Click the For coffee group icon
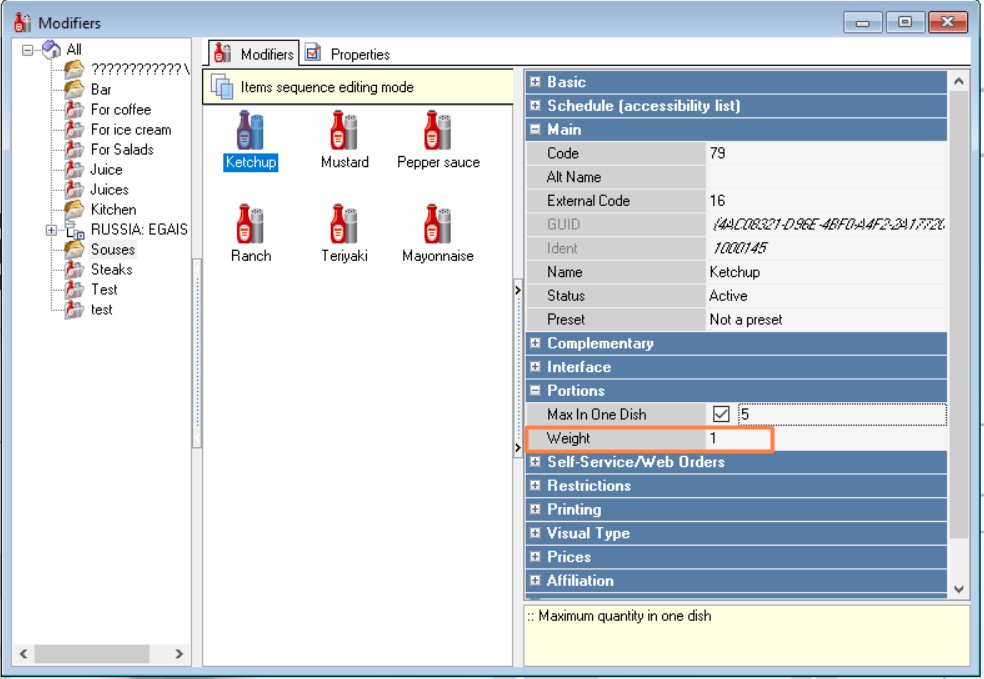Screen dimensions: 984x679 click(x=74, y=109)
